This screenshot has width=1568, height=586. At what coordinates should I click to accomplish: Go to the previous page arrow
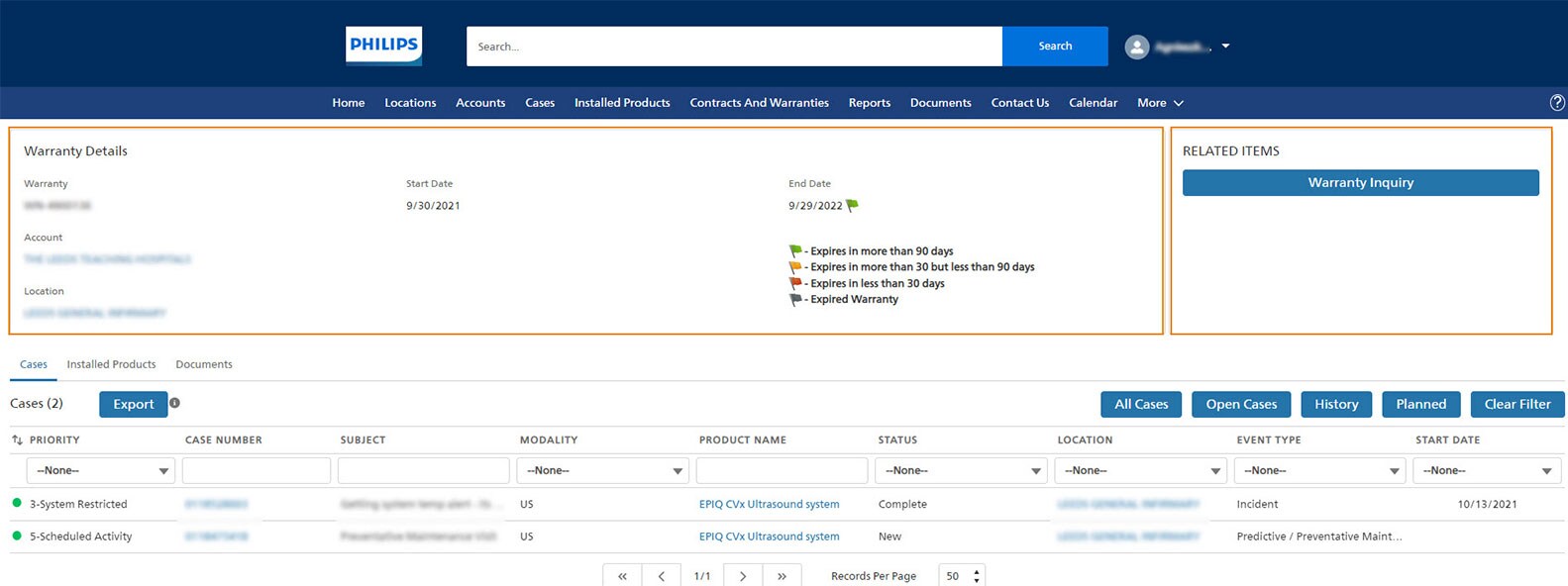point(662,576)
